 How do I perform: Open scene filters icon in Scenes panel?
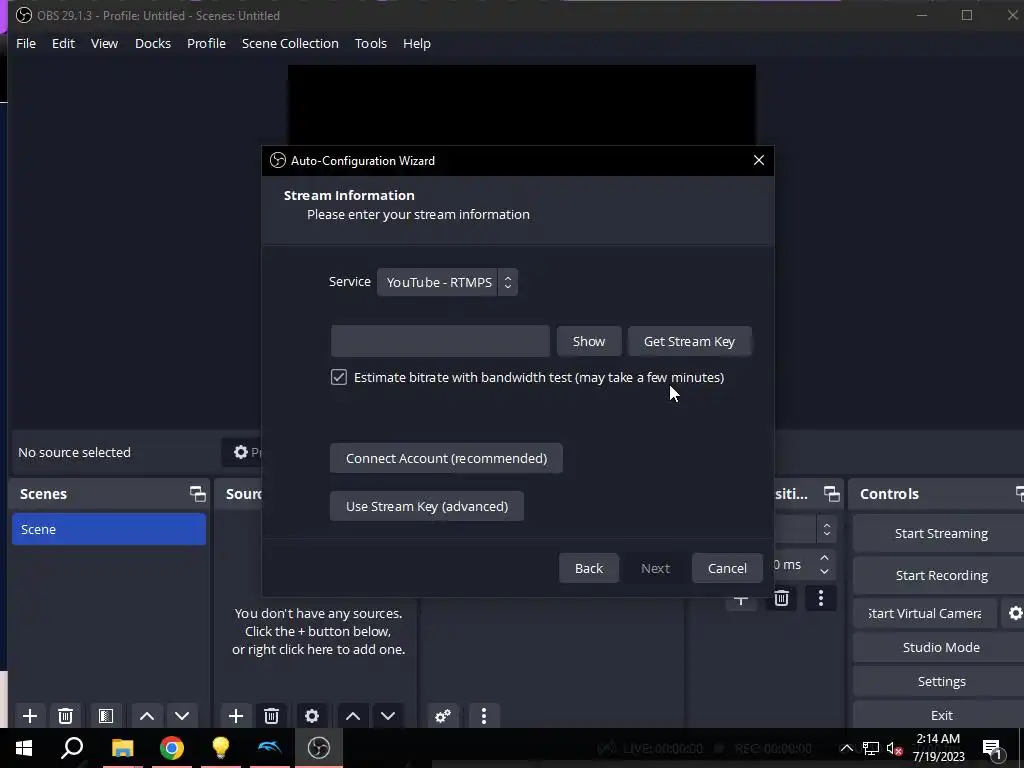(106, 716)
